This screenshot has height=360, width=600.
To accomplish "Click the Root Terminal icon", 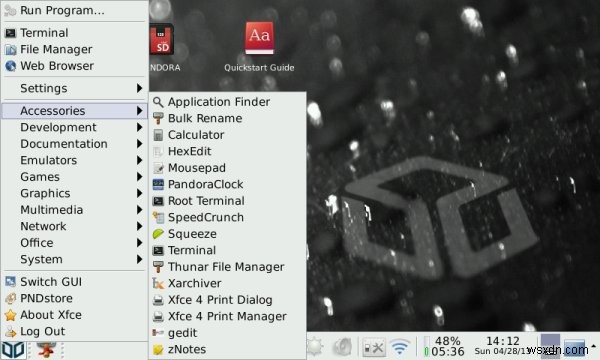I will [158, 201].
